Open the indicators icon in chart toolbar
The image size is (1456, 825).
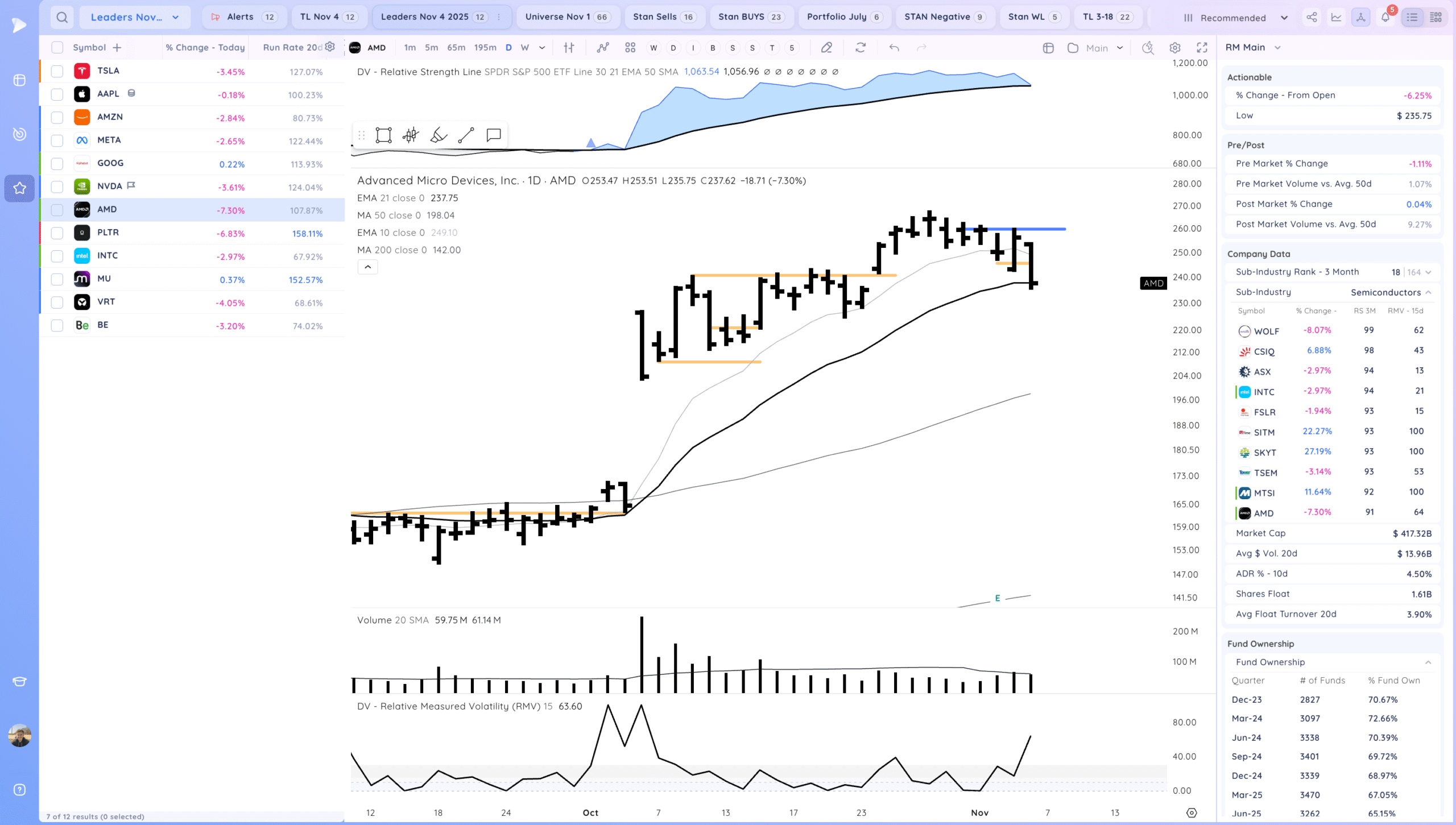point(603,48)
